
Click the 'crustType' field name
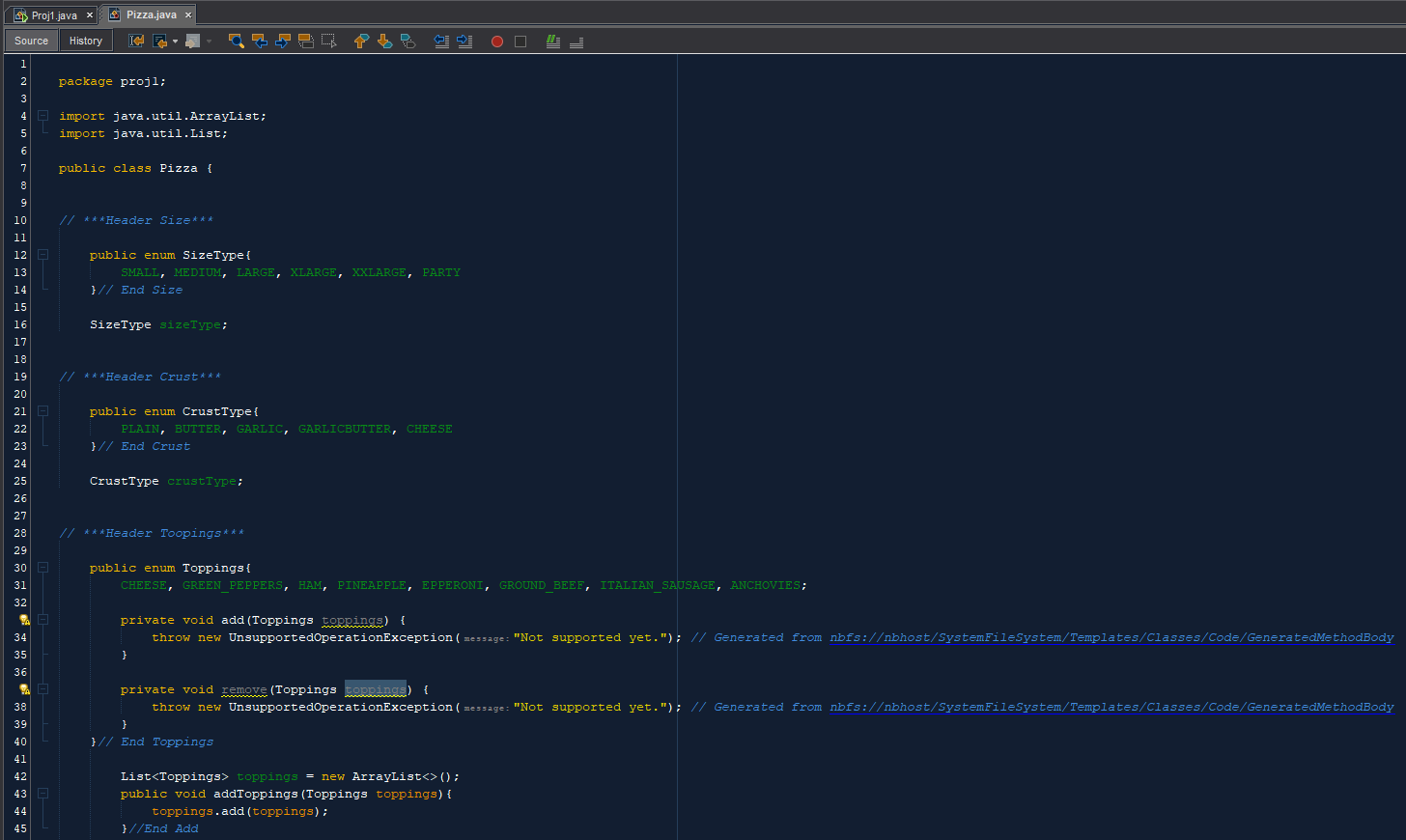point(202,481)
